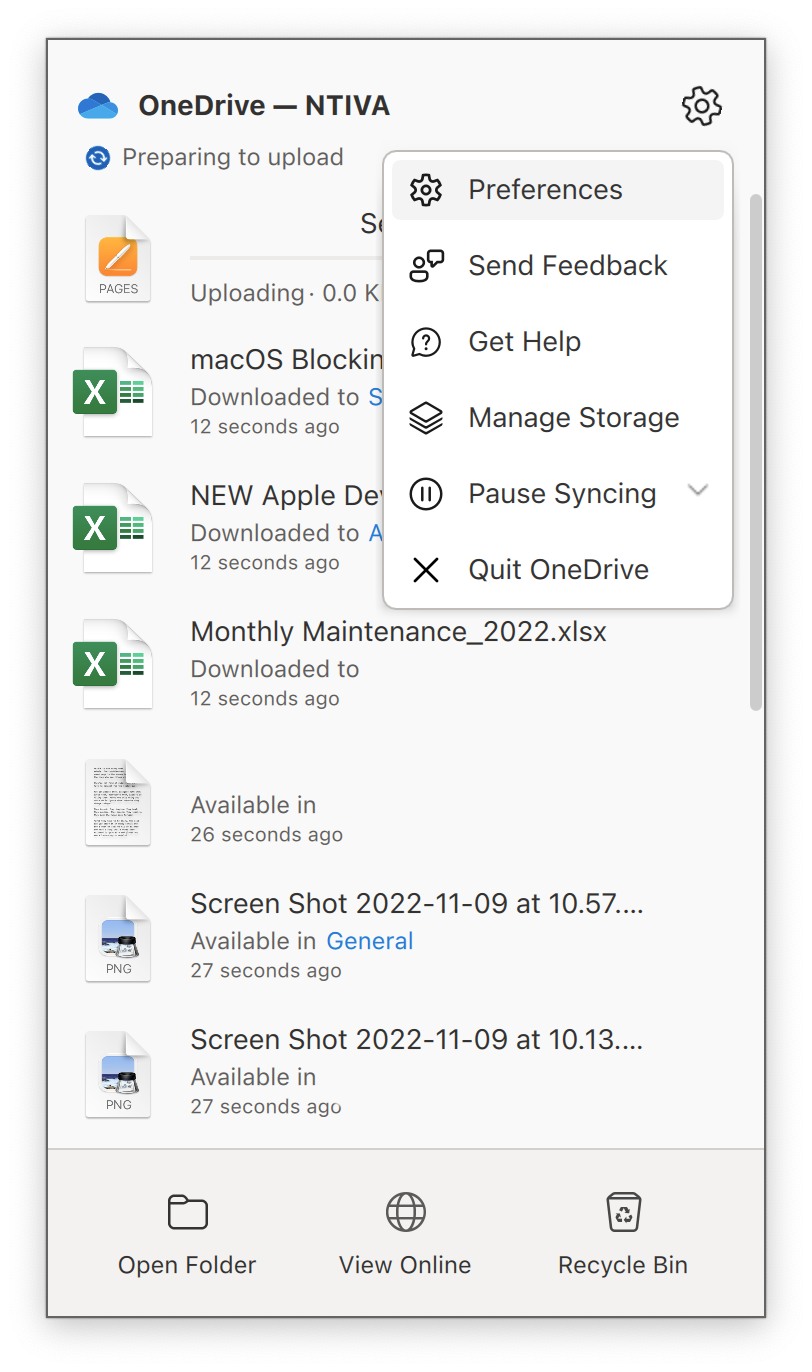Choose Quit OneDrive from menu
This screenshot has height=1372, width=812.
pyautogui.click(x=558, y=570)
